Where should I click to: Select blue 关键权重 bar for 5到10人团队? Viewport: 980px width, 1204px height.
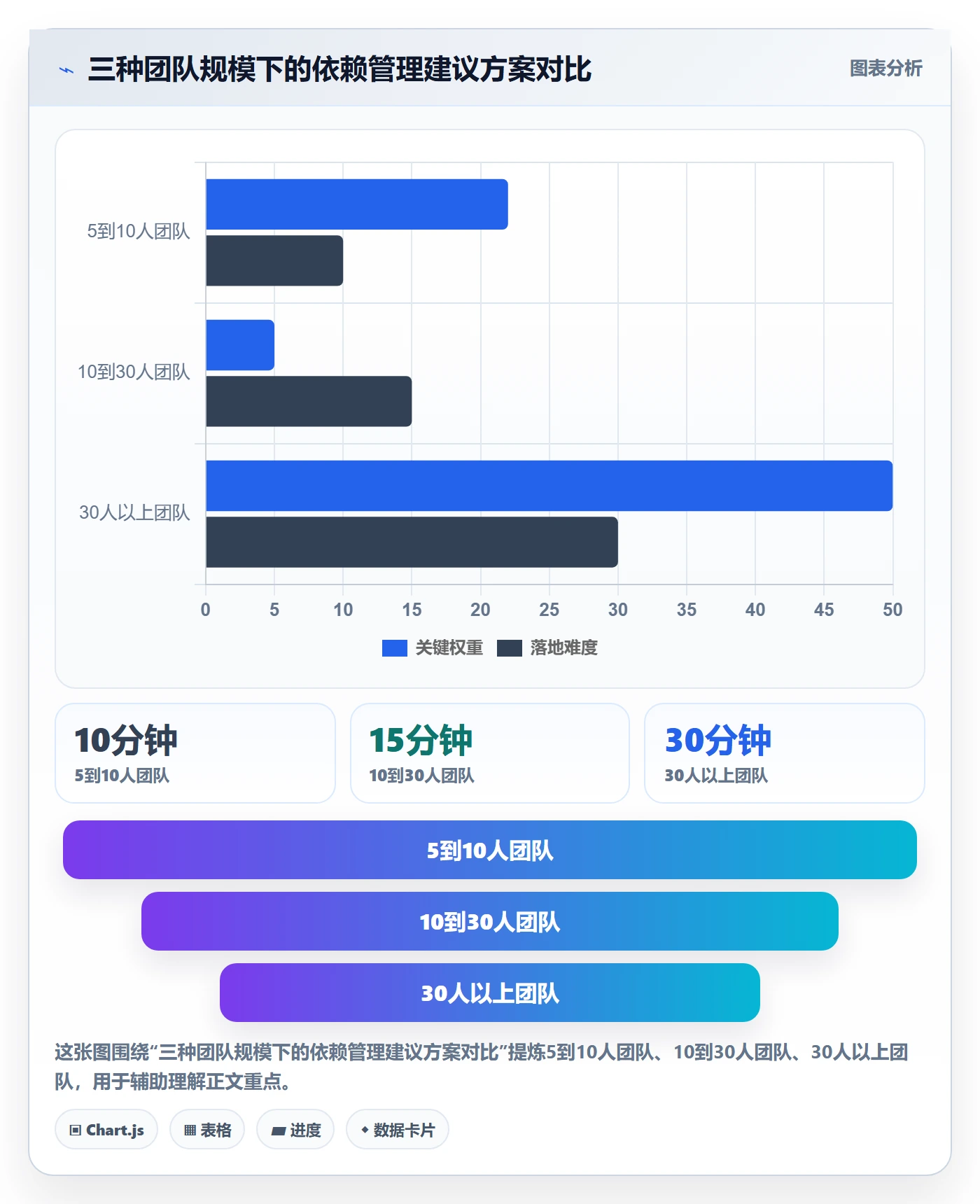(357, 204)
